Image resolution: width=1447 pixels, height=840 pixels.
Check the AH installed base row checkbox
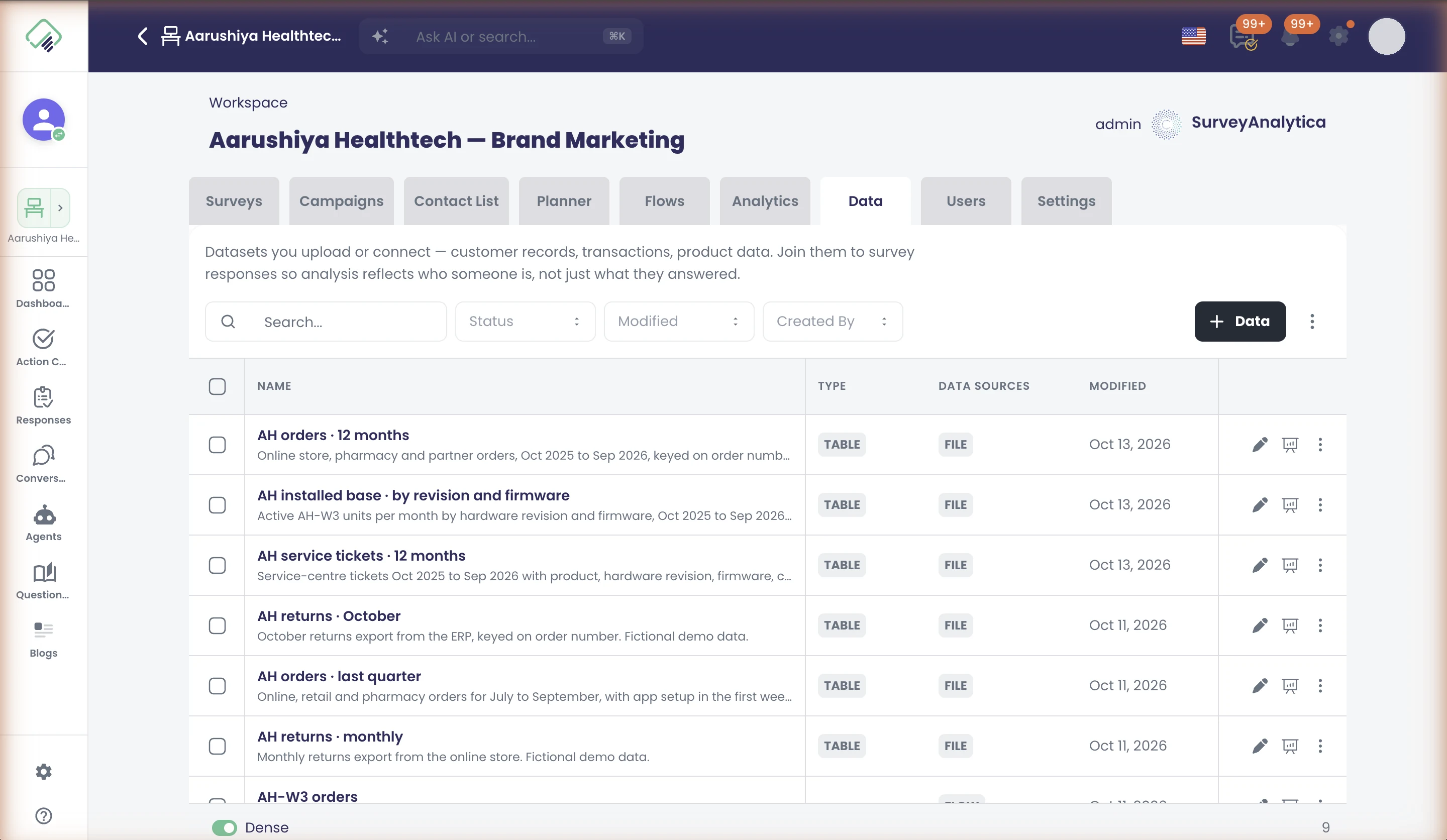(x=217, y=505)
